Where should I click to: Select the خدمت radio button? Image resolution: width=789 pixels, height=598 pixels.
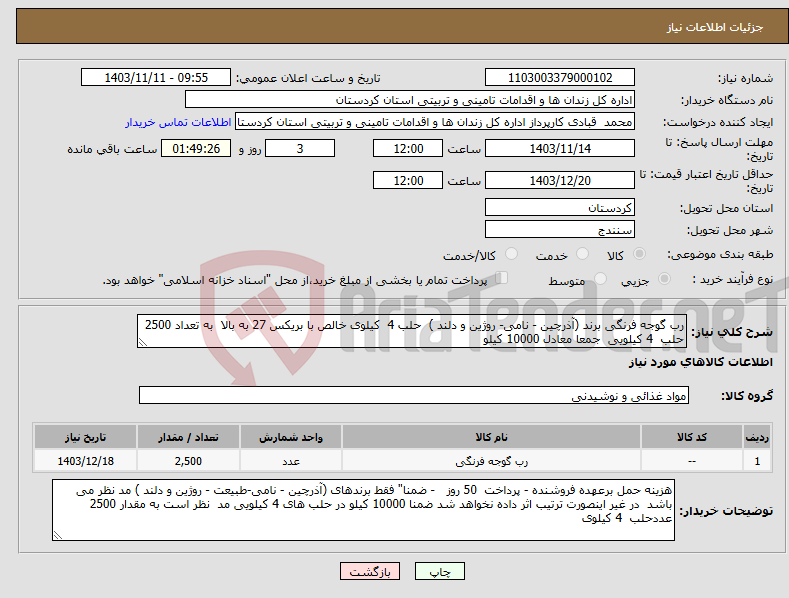pos(582,254)
